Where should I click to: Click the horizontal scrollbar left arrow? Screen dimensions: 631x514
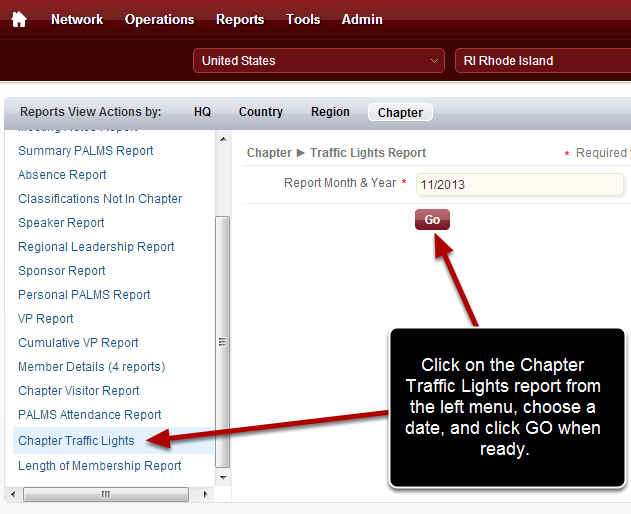11,494
